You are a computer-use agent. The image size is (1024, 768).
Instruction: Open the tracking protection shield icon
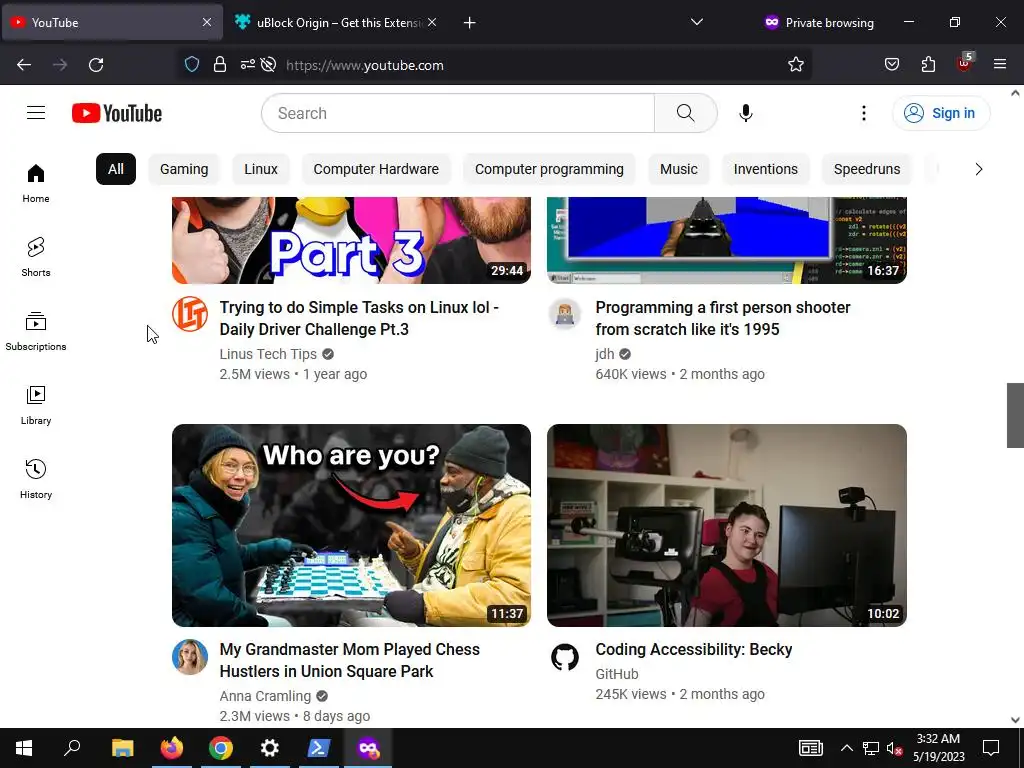(191, 65)
